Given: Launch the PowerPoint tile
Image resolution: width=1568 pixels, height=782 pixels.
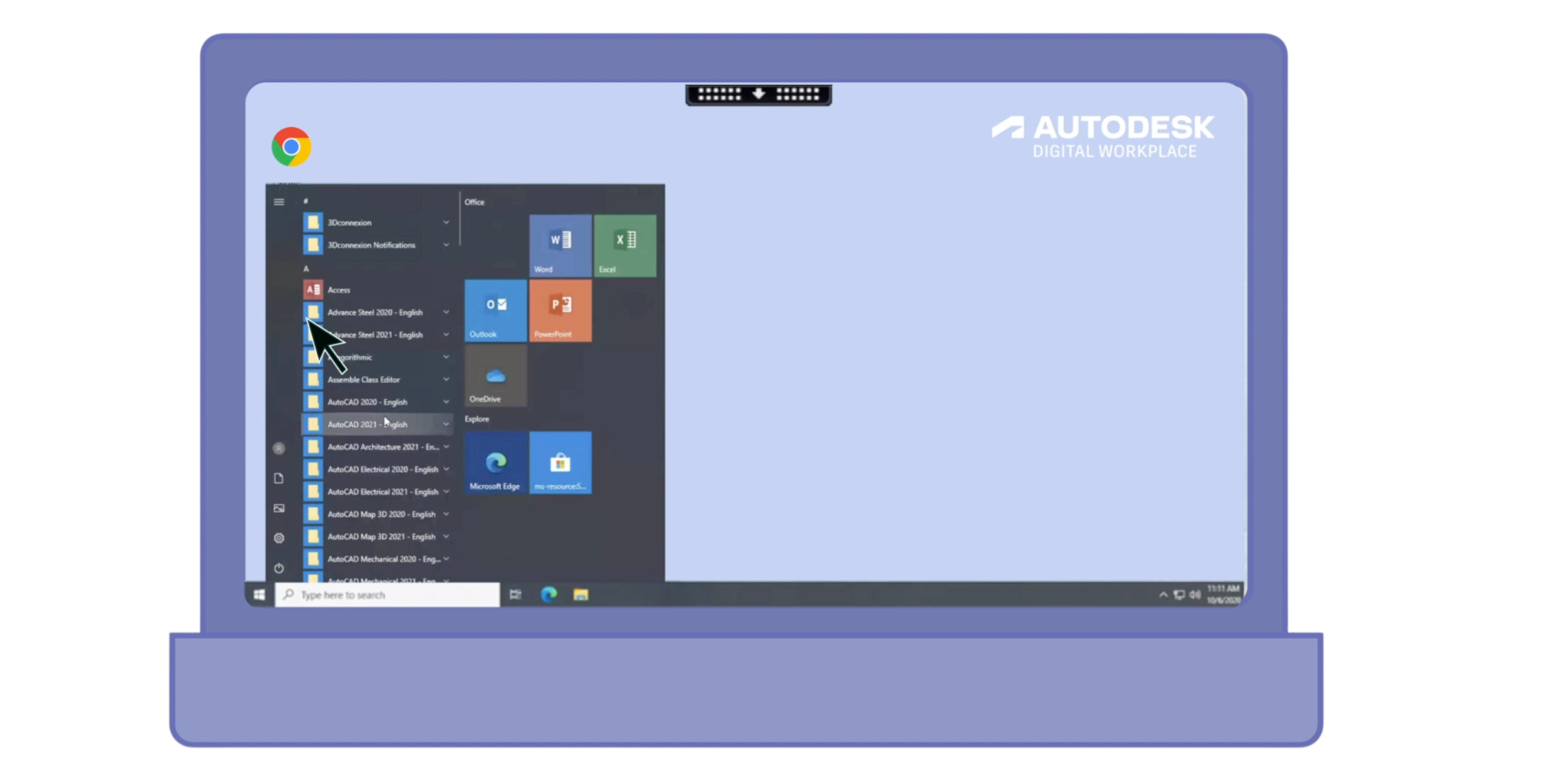Looking at the screenshot, I should [560, 310].
